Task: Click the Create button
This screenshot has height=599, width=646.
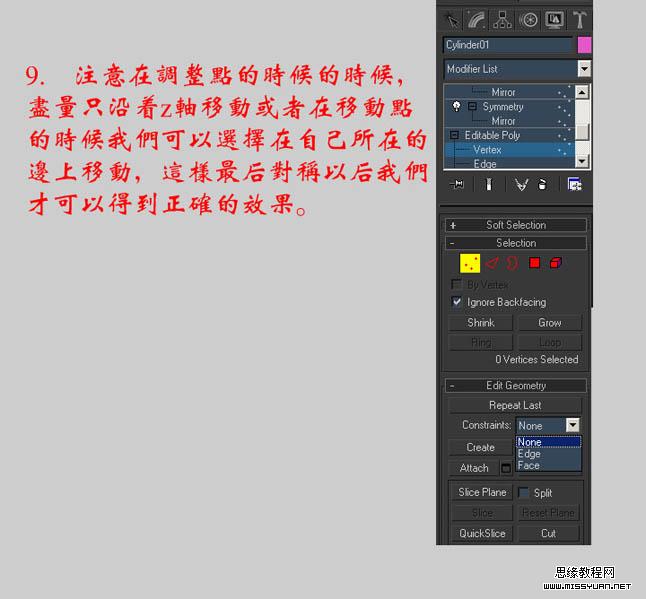Action: (480, 447)
